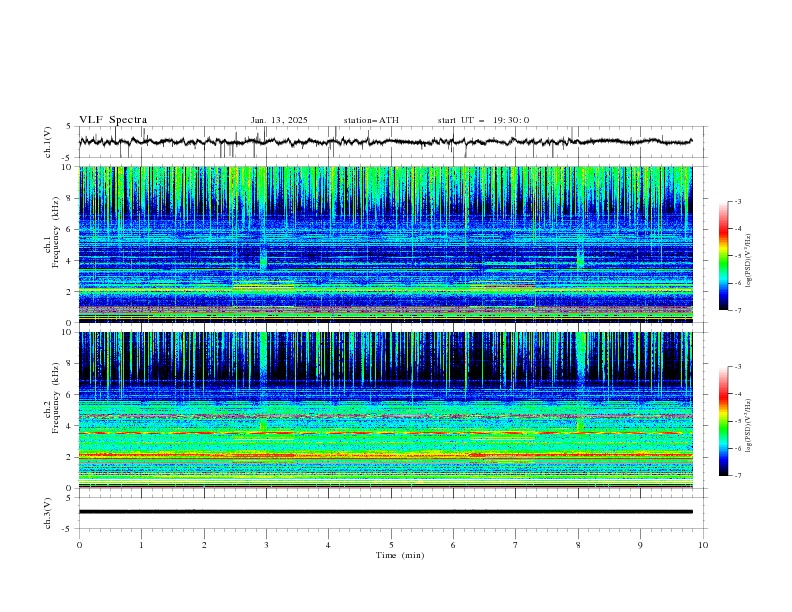Click the ch.1 voltage waveform trace
The image size is (792, 612).
coord(385,141)
